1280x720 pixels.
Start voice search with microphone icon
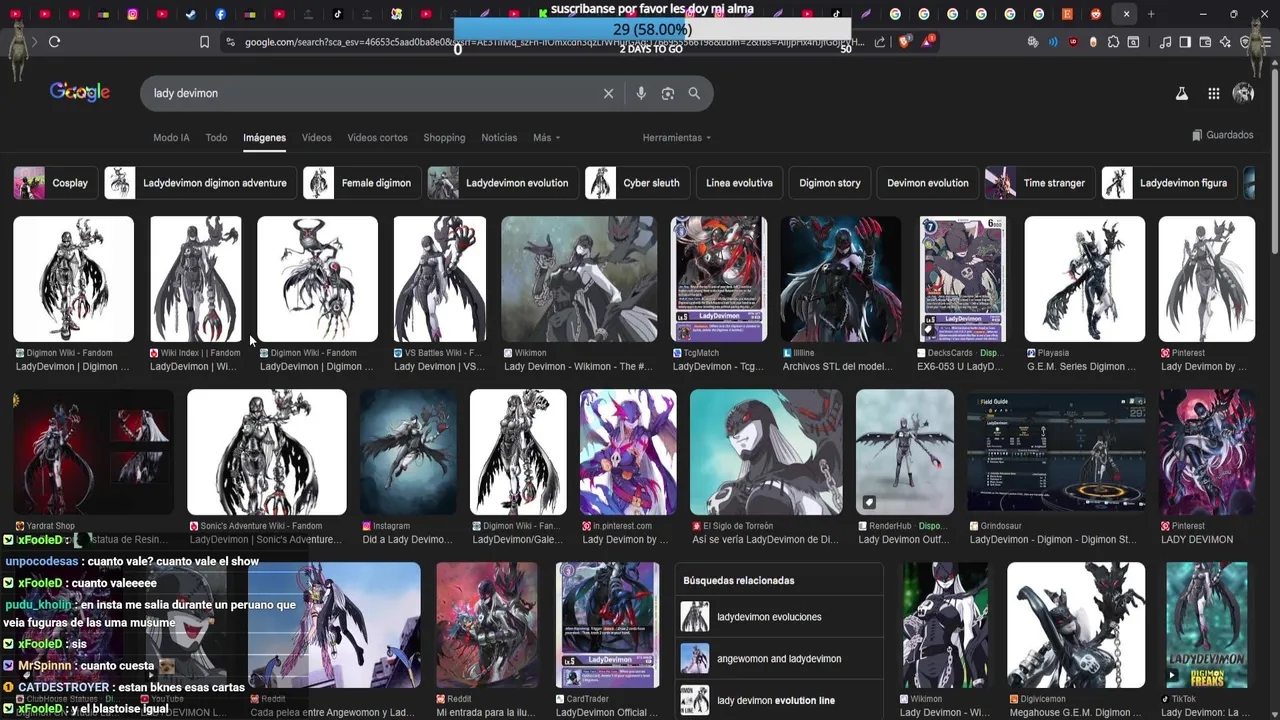tap(641, 93)
